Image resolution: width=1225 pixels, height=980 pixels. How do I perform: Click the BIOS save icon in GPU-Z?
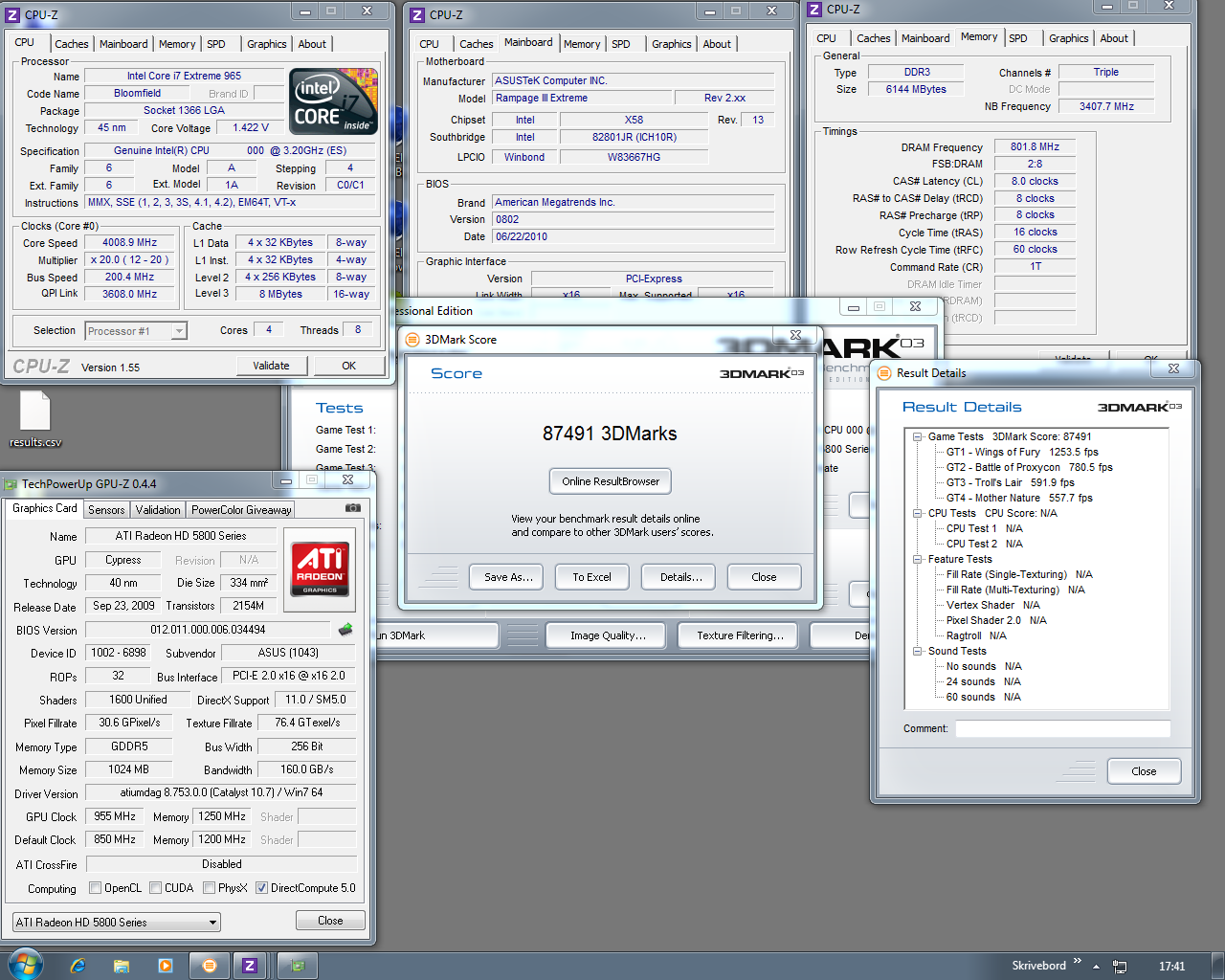[345, 629]
